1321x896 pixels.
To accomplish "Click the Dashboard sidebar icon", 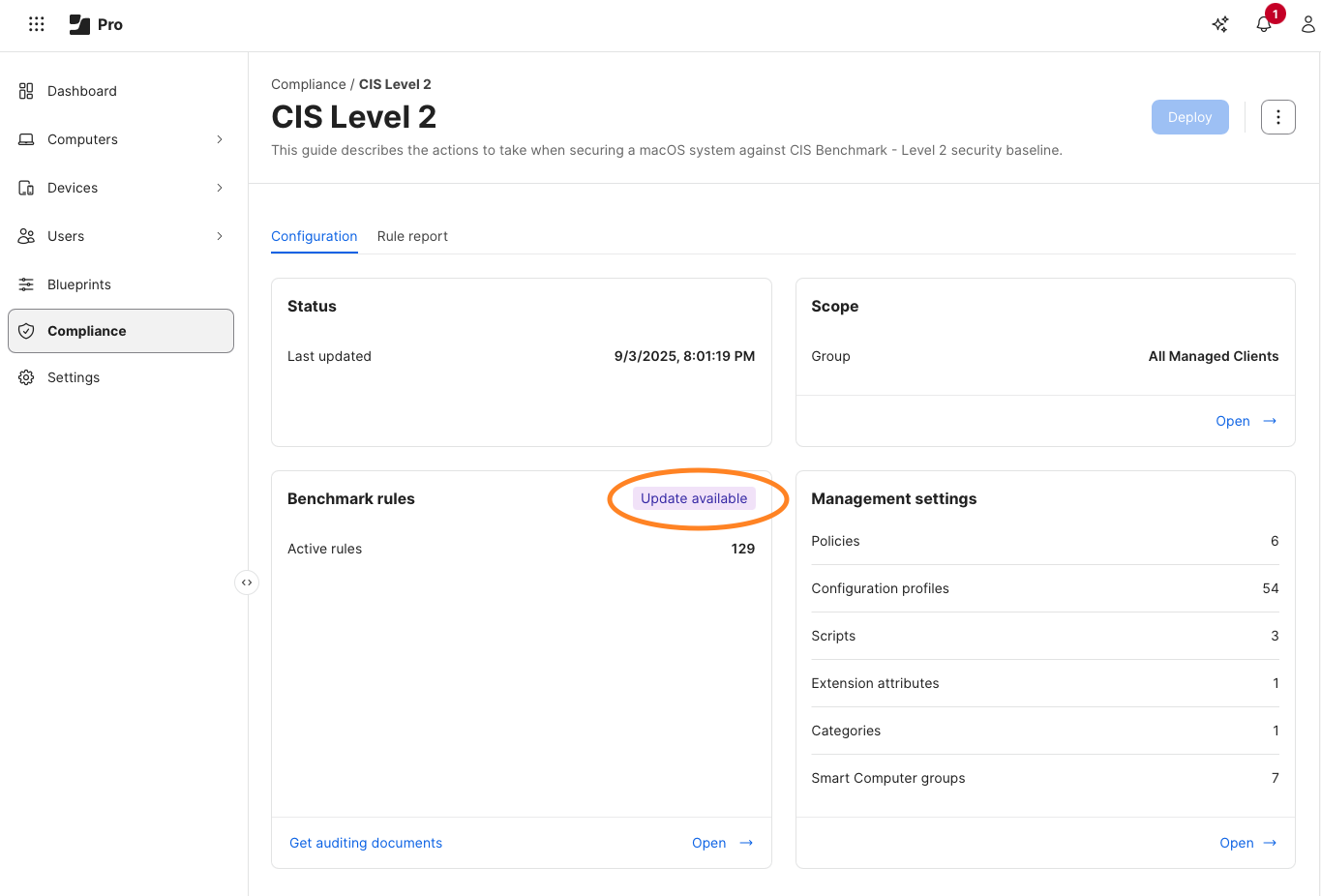I will click(26, 91).
